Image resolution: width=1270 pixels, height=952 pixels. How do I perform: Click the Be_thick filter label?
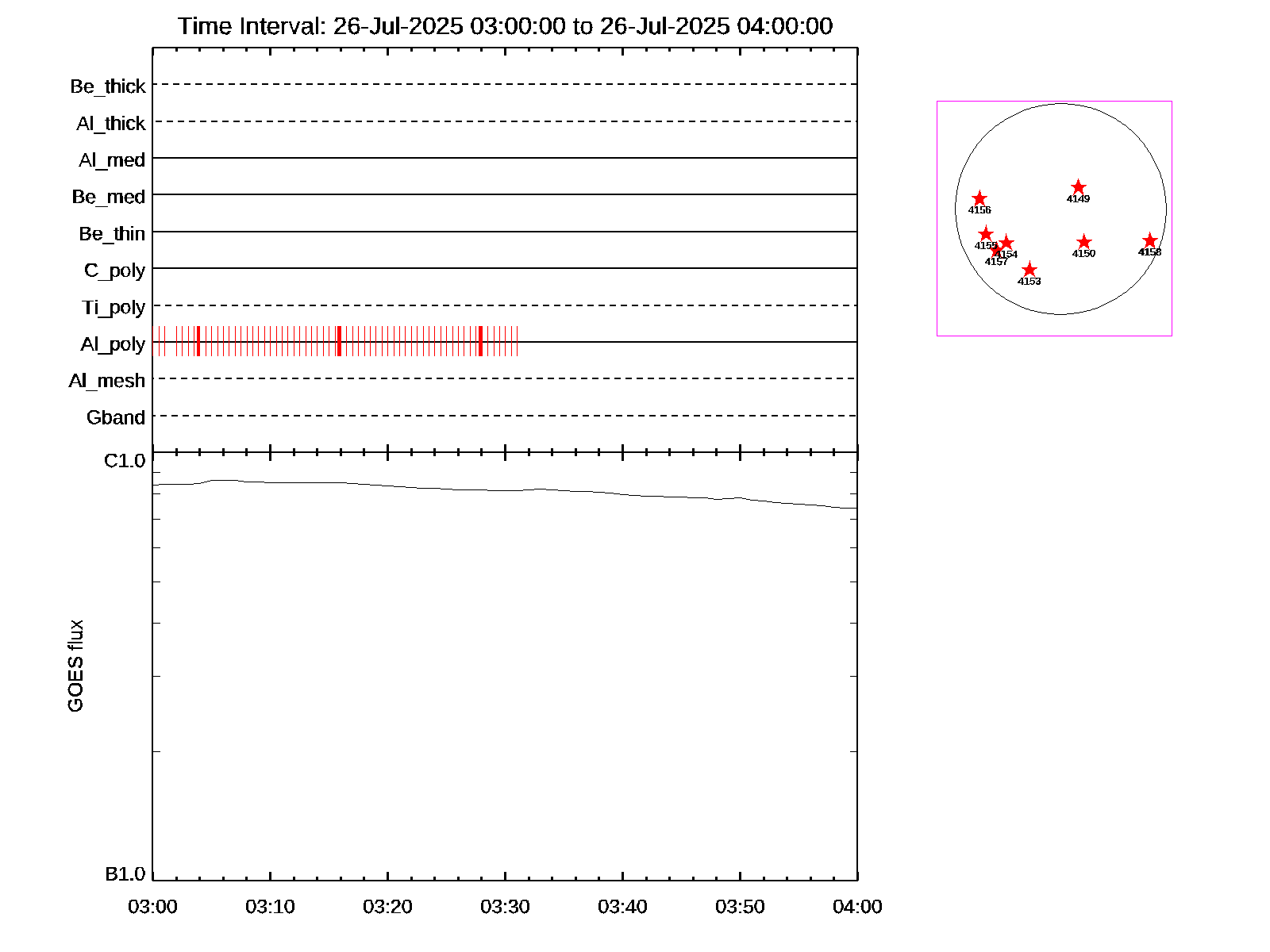[x=108, y=86]
